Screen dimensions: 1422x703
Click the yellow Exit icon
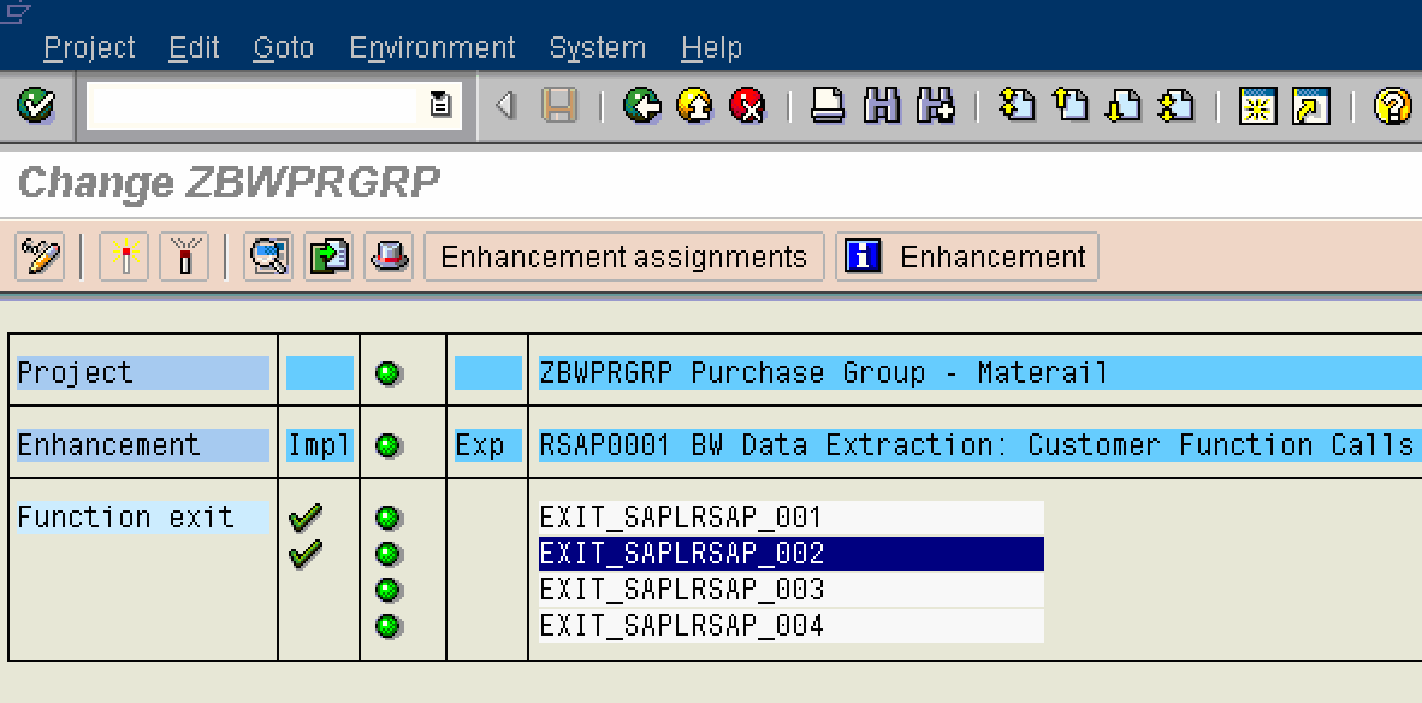[x=695, y=106]
